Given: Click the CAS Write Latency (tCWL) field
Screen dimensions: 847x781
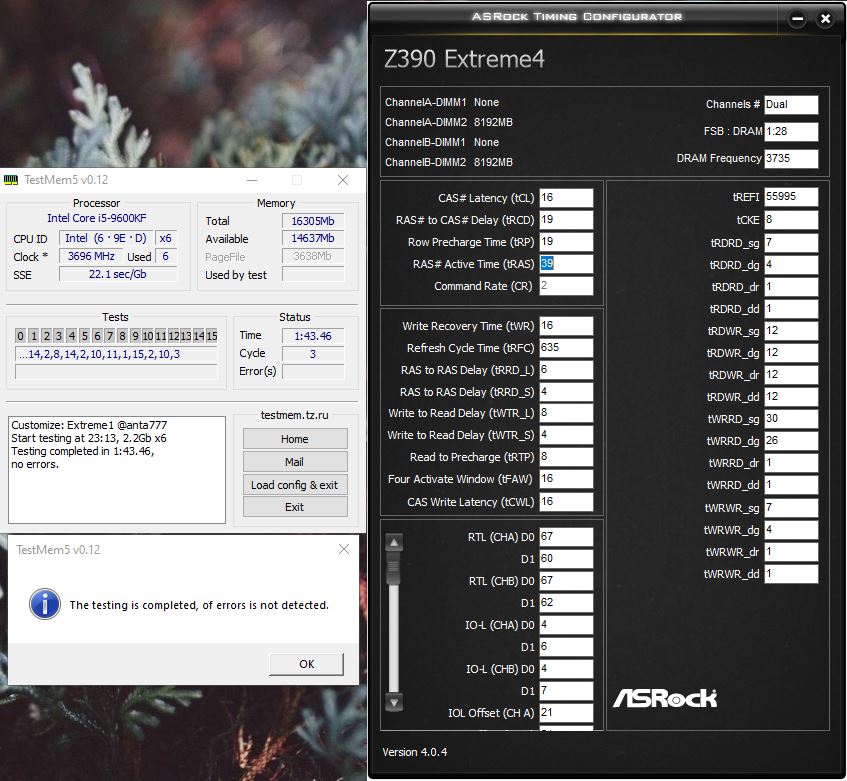Looking at the screenshot, I should (x=566, y=502).
